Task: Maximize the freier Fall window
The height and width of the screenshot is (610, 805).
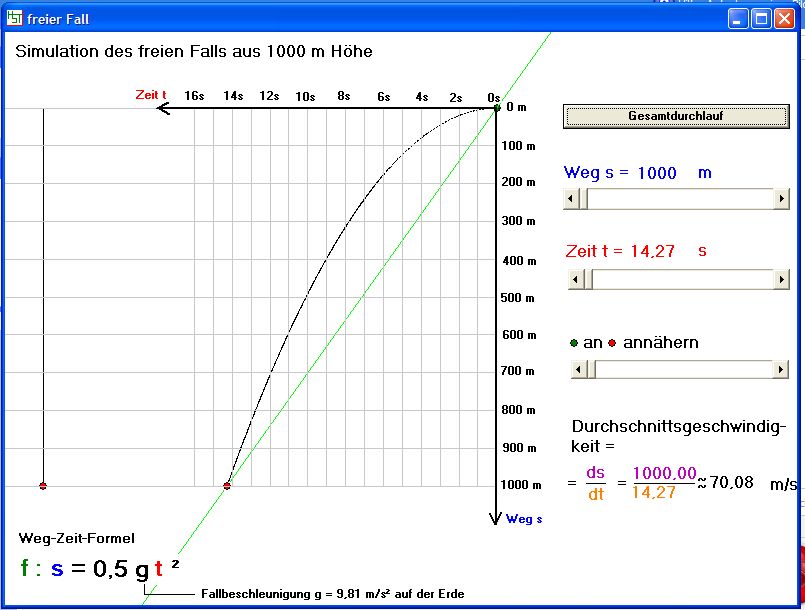Action: pos(761,19)
